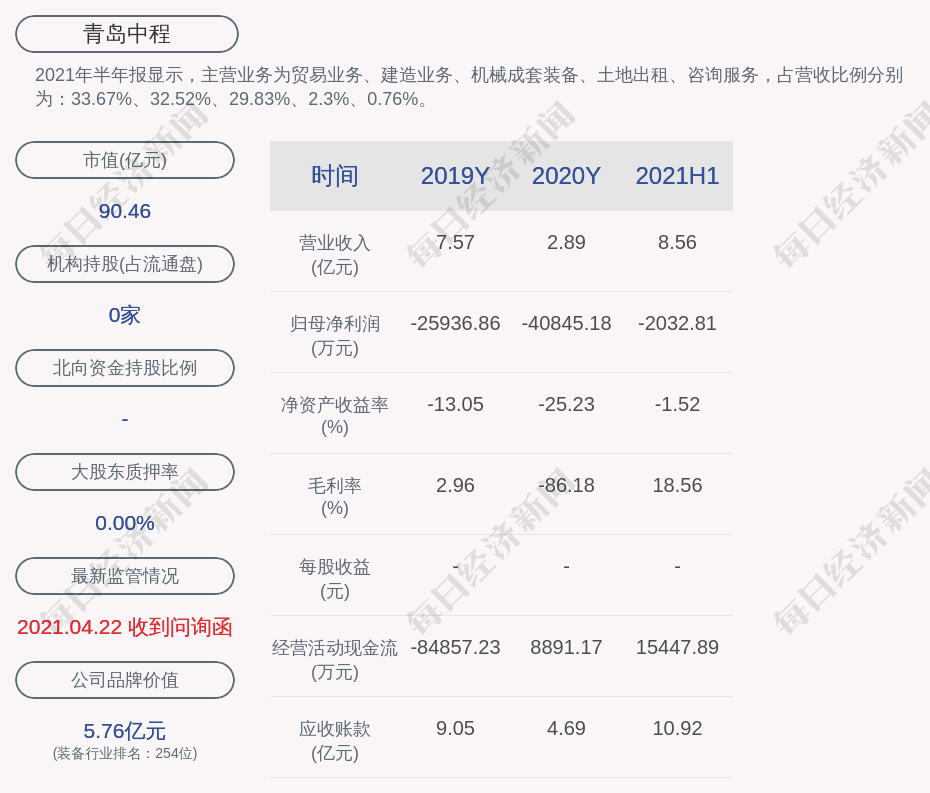Screen dimensions: 930x793
Task: Select the 经营活动现金流(万元) row label
Action: point(334,659)
